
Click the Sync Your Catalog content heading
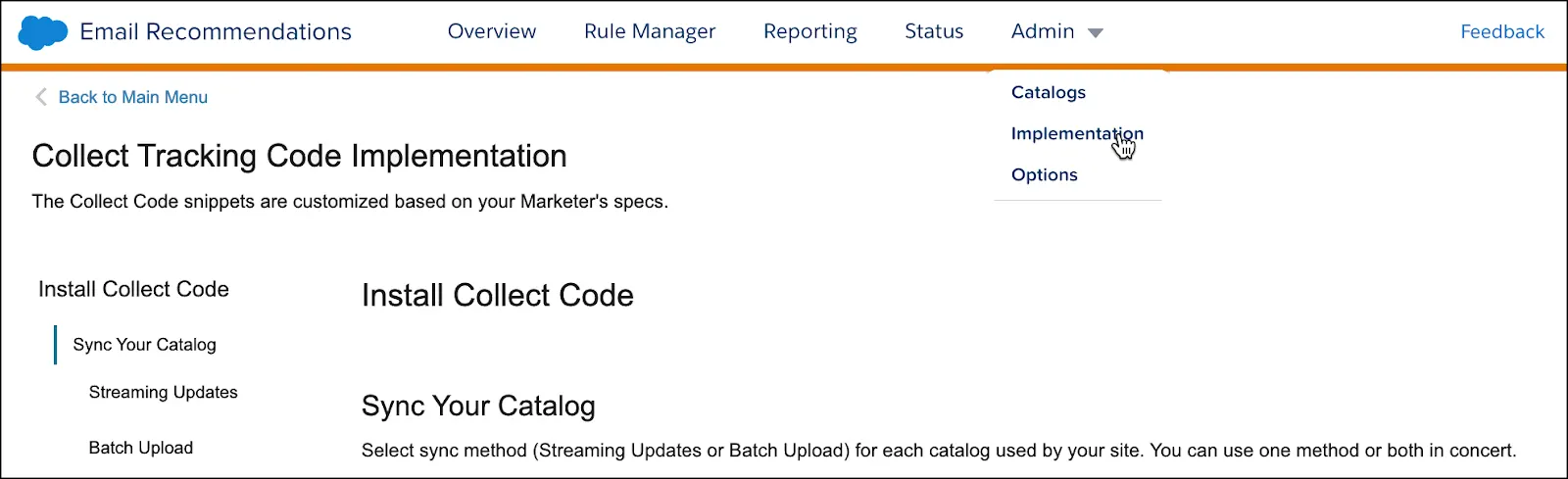tap(478, 406)
